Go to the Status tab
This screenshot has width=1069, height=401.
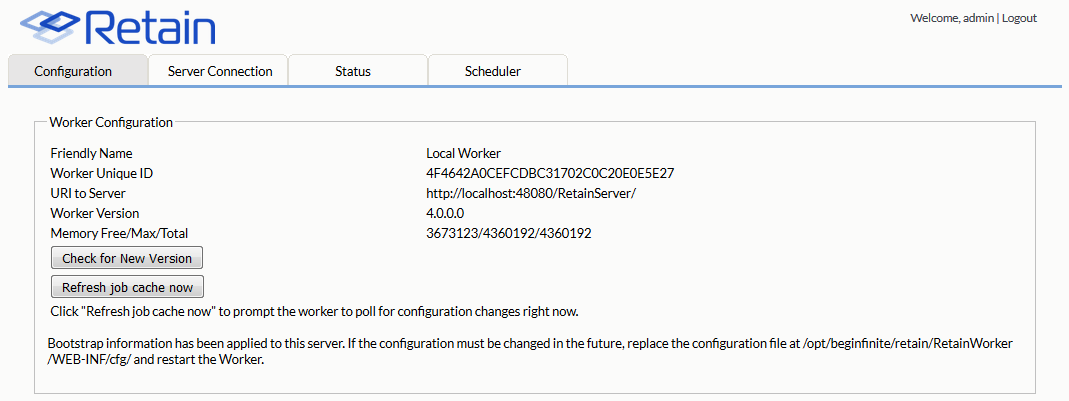pos(353,71)
